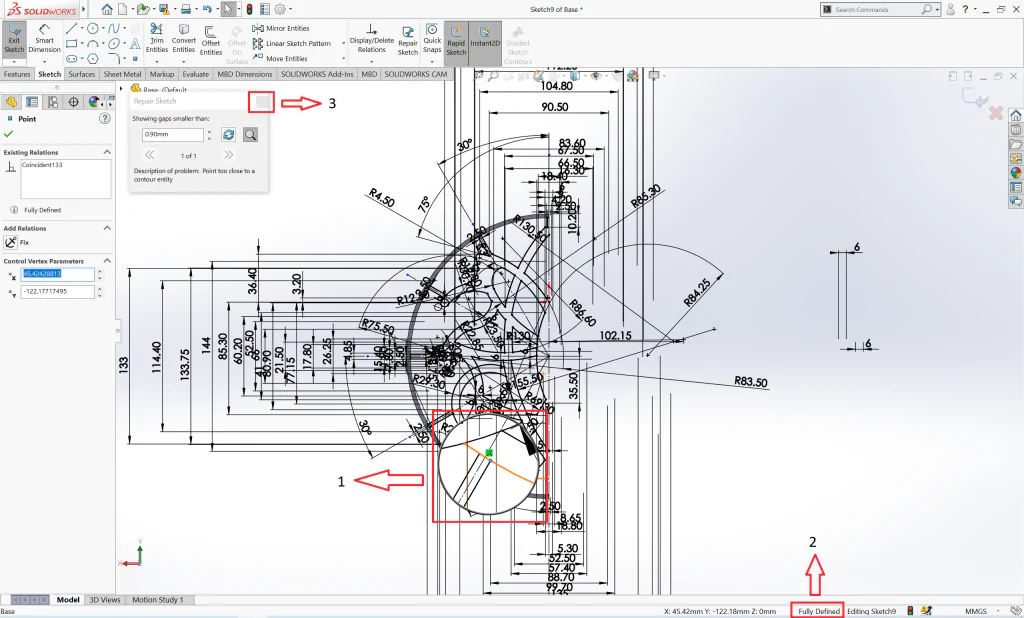Click Mirror Entities

point(281,28)
